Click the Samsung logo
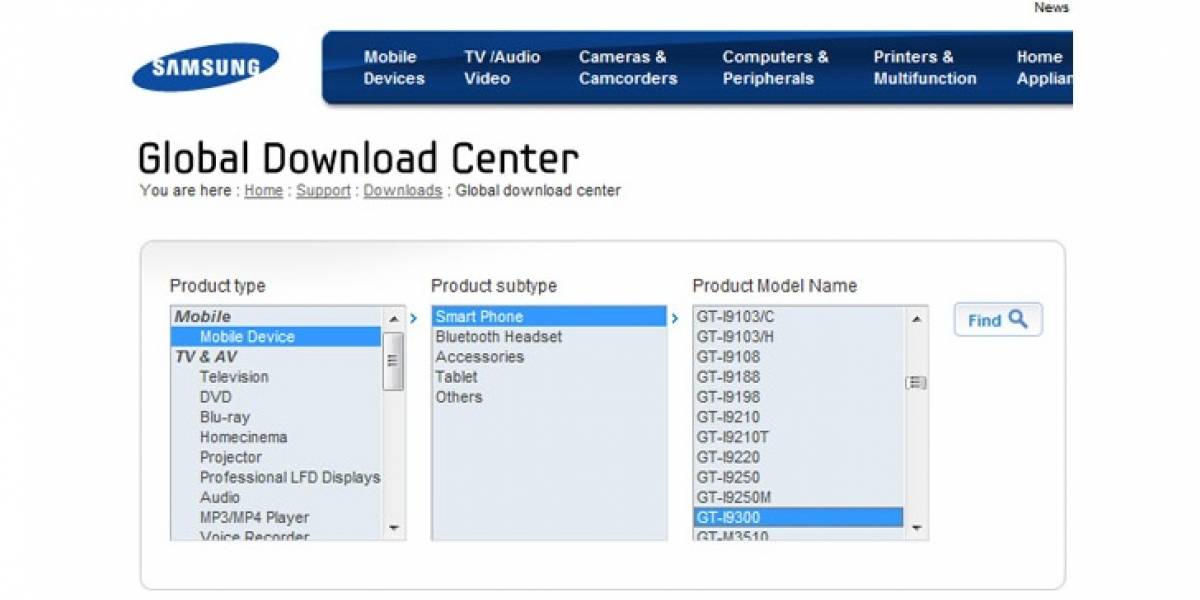1200x600 pixels. pos(205,67)
